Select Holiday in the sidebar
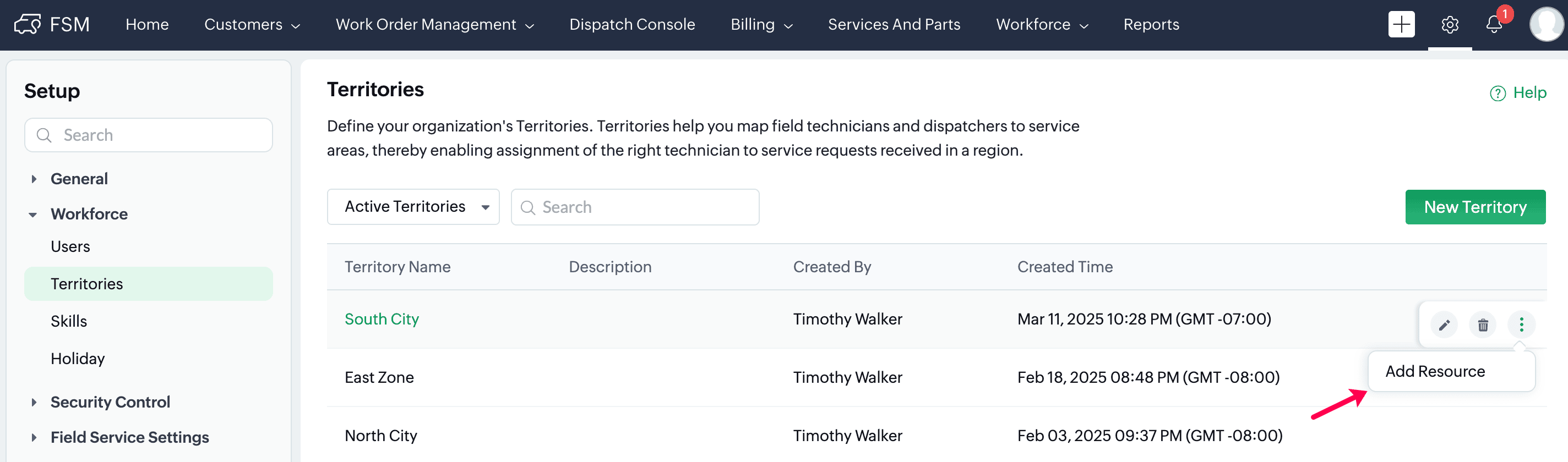The height and width of the screenshot is (462, 1568). point(78,359)
